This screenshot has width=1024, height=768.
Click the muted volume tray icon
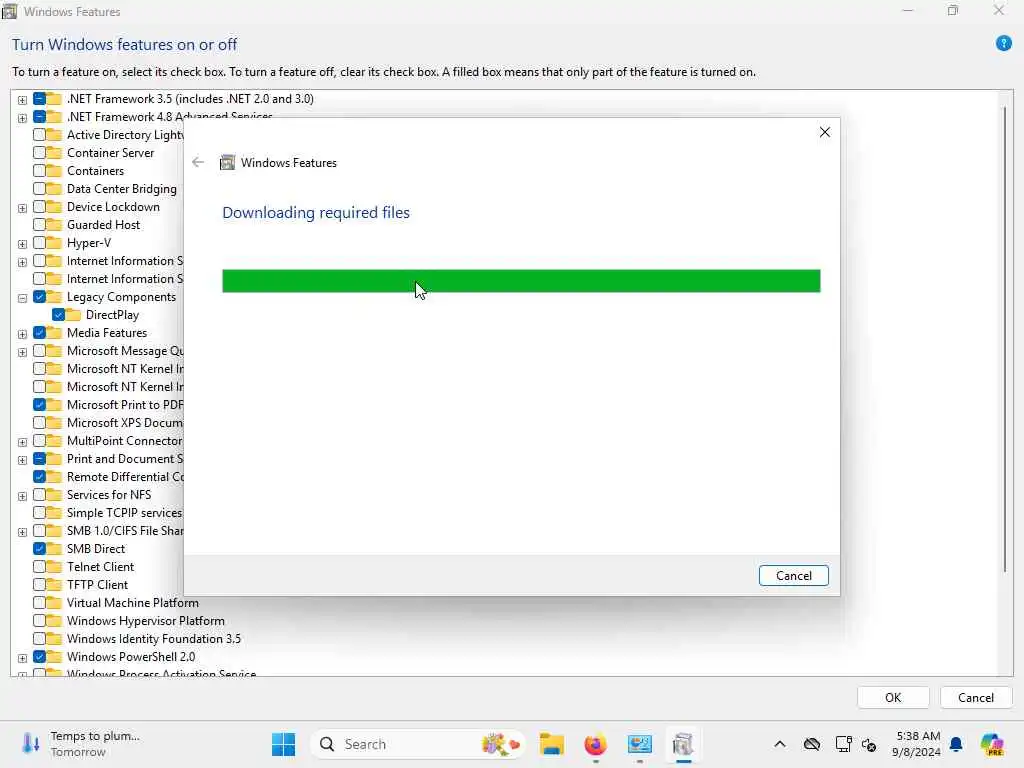click(869, 744)
